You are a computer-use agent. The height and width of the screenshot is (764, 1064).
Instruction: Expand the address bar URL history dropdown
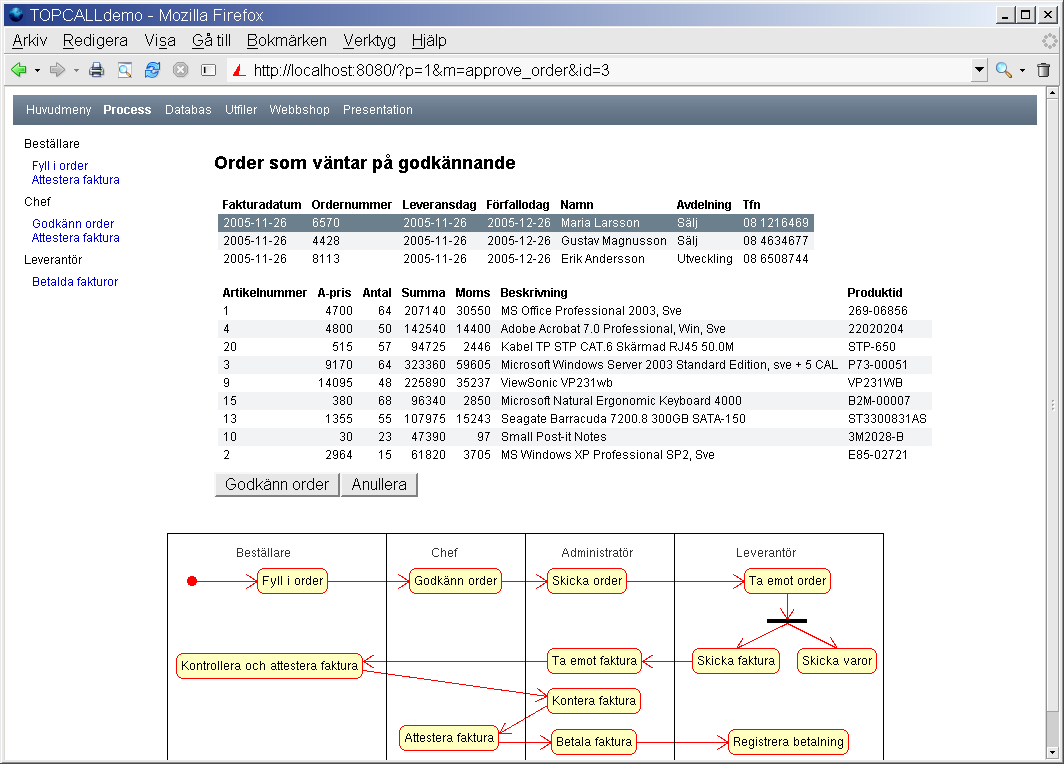(x=978, y=70)
